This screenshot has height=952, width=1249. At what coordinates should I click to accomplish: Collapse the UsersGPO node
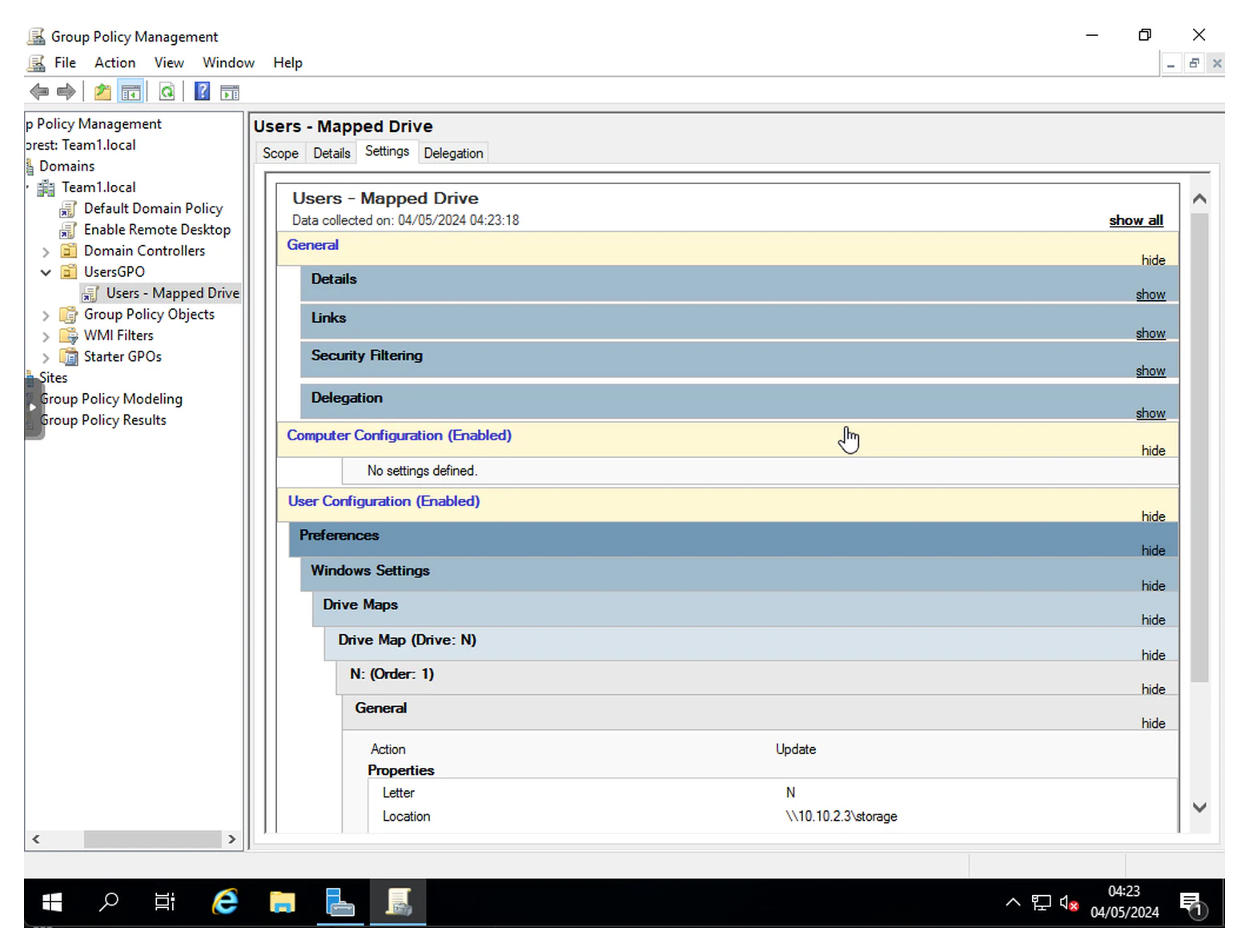coord(46,272)
